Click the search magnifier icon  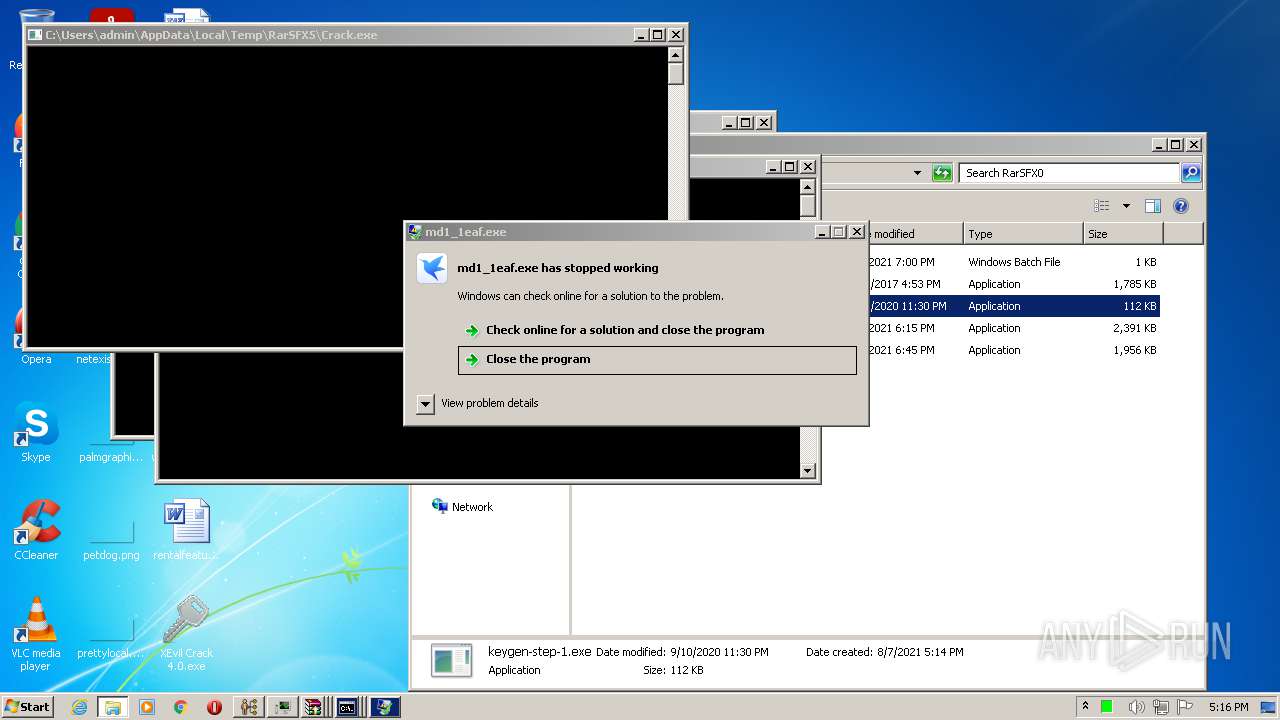click(1190, 173)
